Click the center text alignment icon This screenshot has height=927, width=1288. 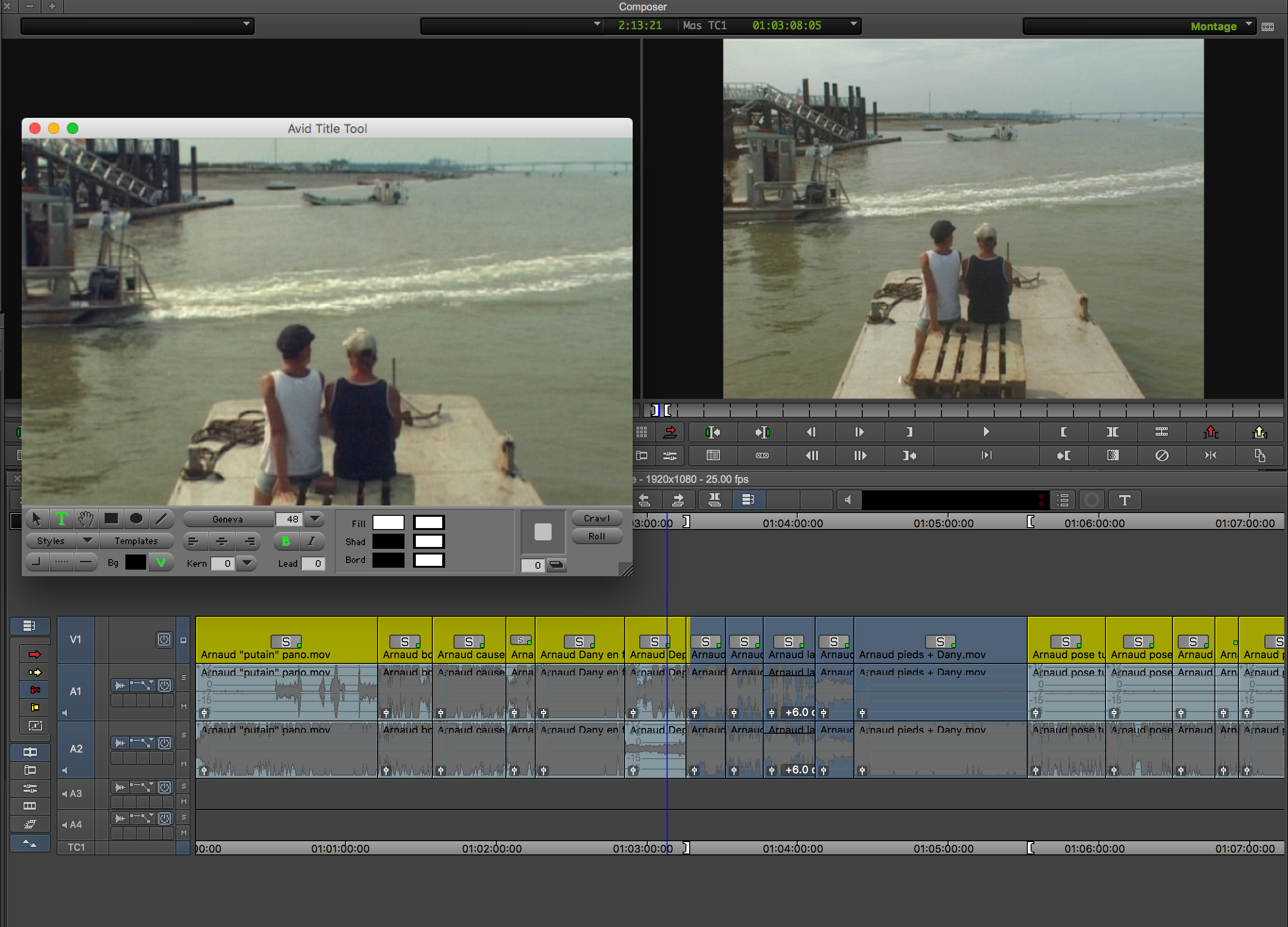click(x=222, y=541)
